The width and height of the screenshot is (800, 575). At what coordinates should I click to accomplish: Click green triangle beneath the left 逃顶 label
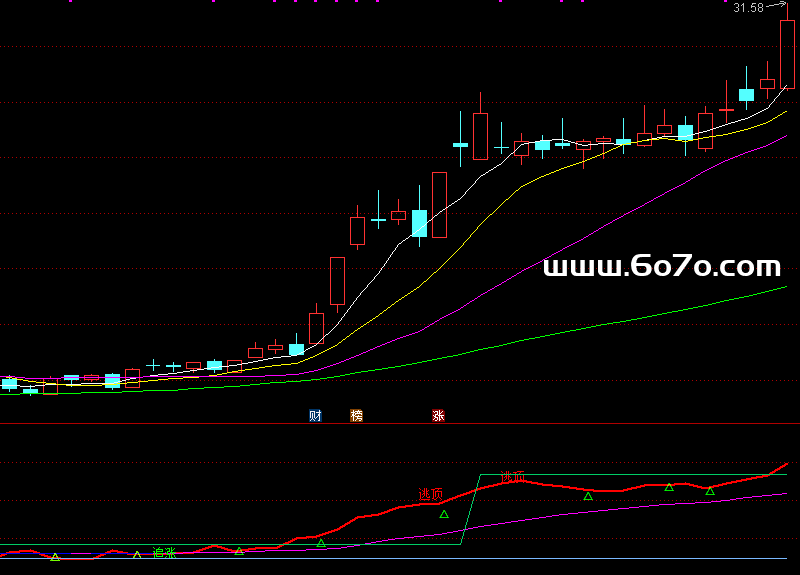point(444,514)
